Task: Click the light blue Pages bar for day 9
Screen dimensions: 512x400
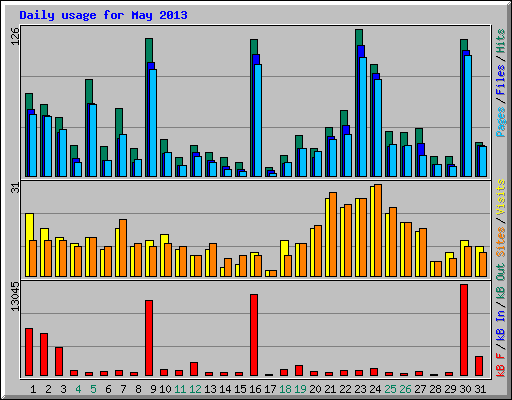Action: pyautogui.click(x=153, y=123)
